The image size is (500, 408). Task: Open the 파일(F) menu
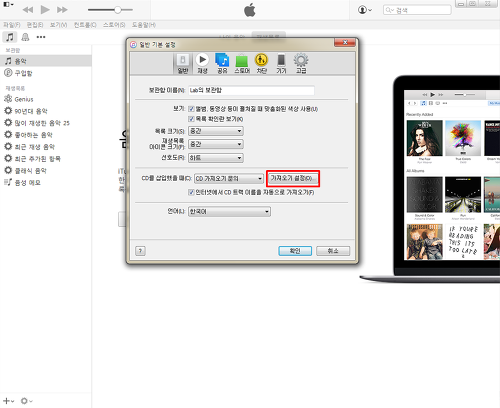[x=12, y=25]
